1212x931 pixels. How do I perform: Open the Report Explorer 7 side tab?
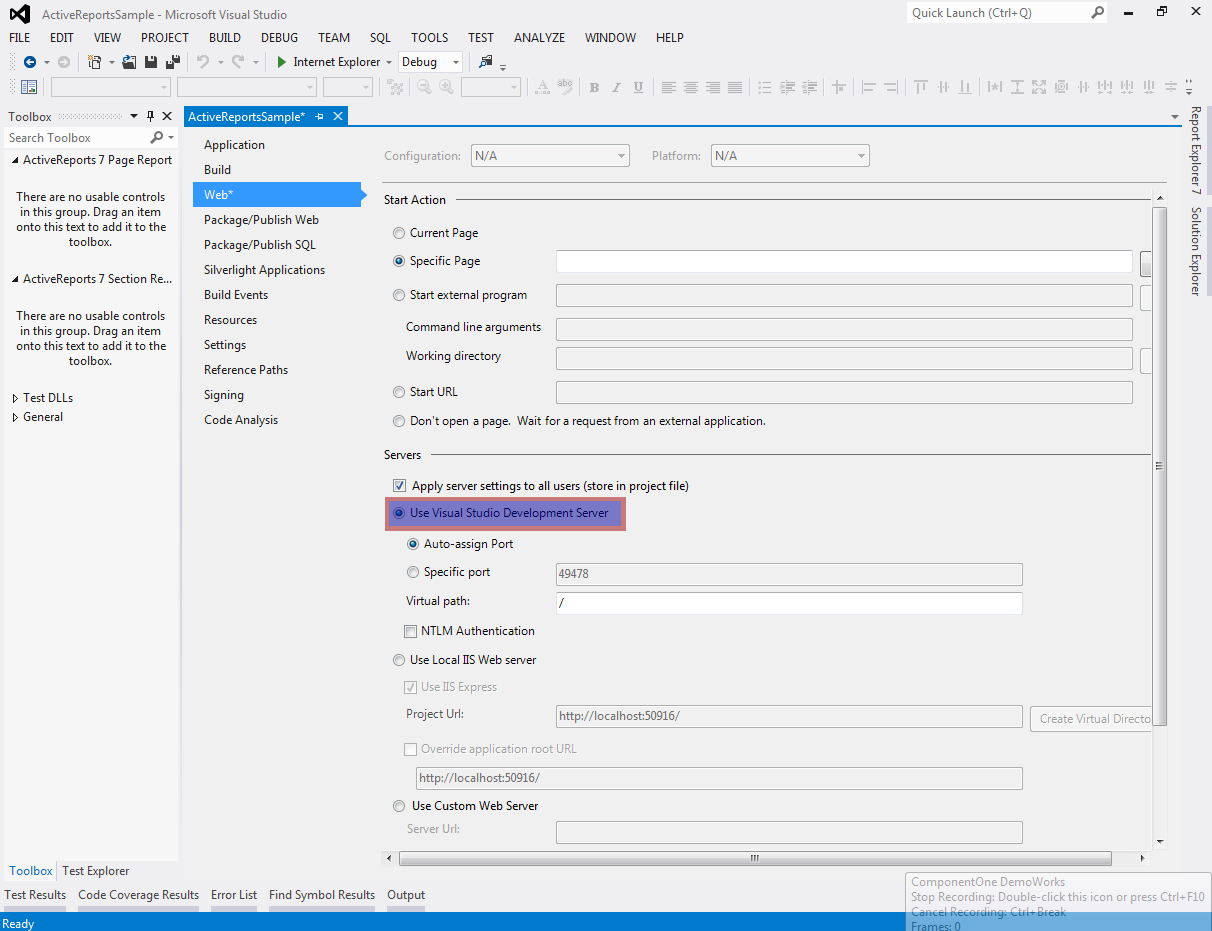pyautogui.click(x=1195, y=150)
